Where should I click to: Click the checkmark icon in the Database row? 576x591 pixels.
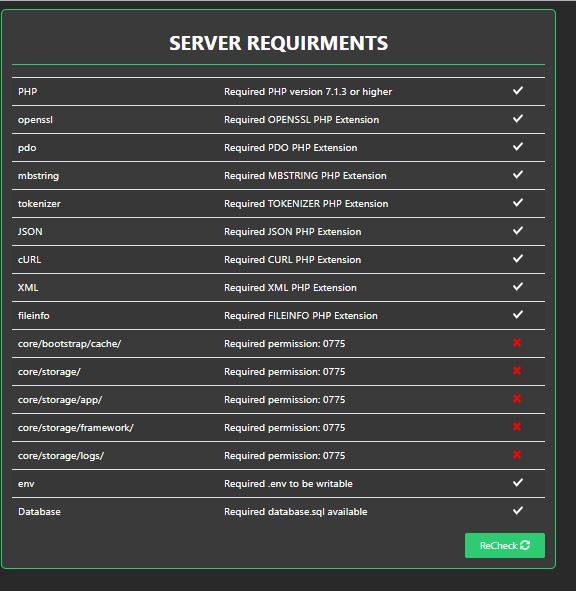point(518,511)
